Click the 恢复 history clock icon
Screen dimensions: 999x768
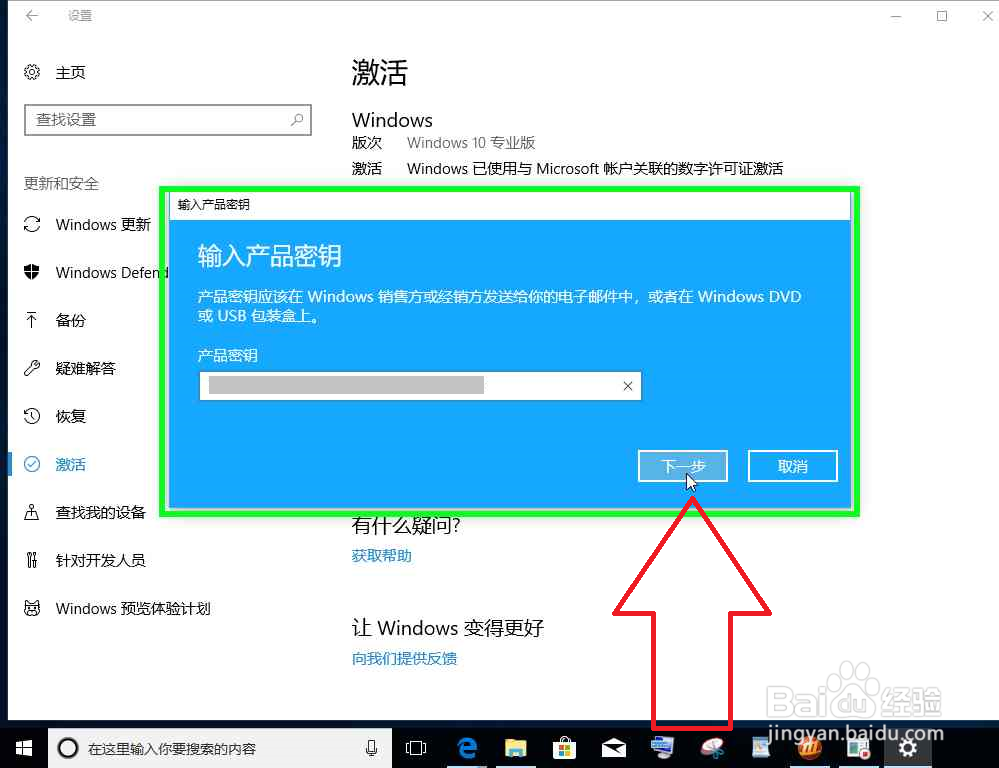point(32,416)
